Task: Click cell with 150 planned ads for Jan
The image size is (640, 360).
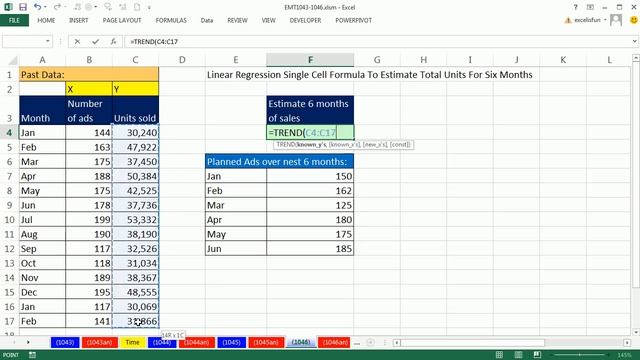Action: click(x=310, y=176)
